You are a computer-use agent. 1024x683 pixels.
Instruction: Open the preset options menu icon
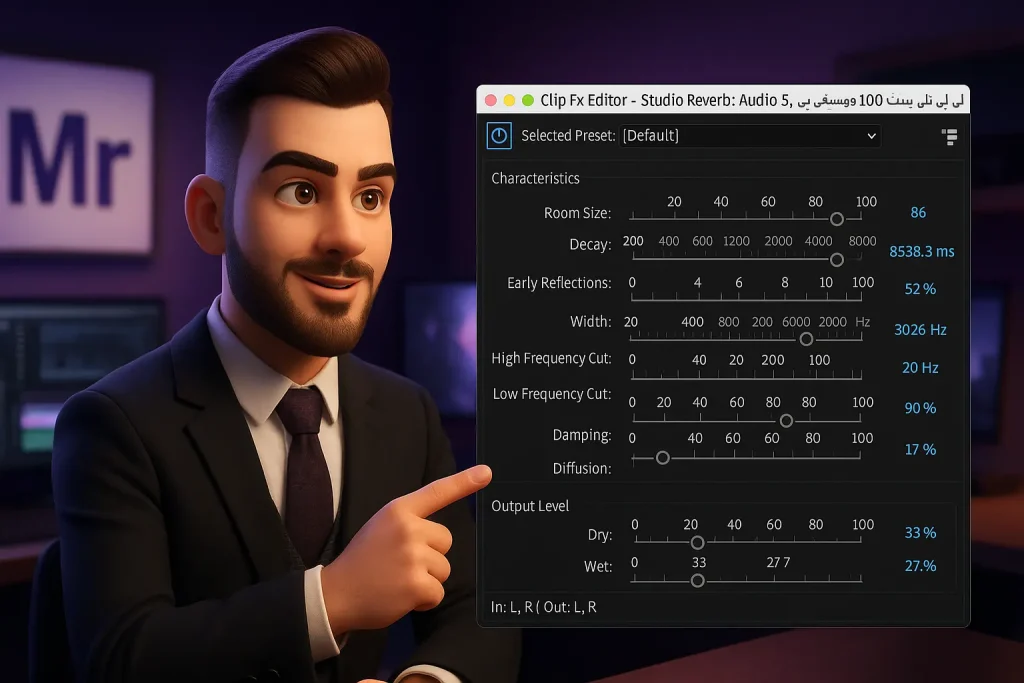949,137
